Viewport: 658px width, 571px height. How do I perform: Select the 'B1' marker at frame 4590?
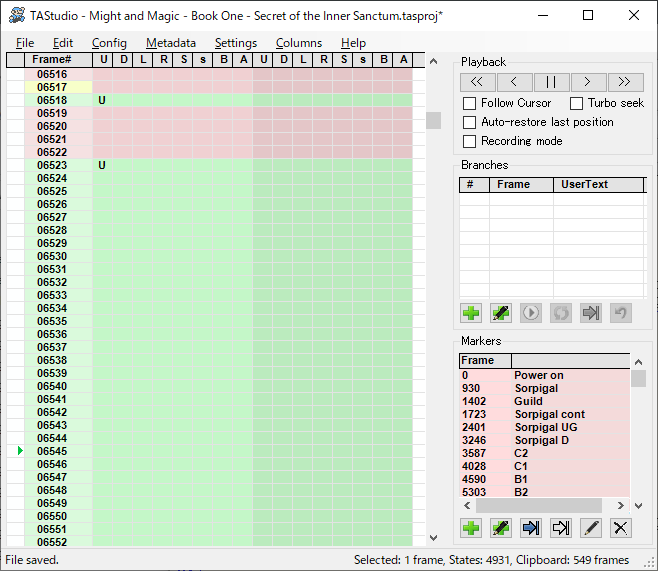click(545, 479)
